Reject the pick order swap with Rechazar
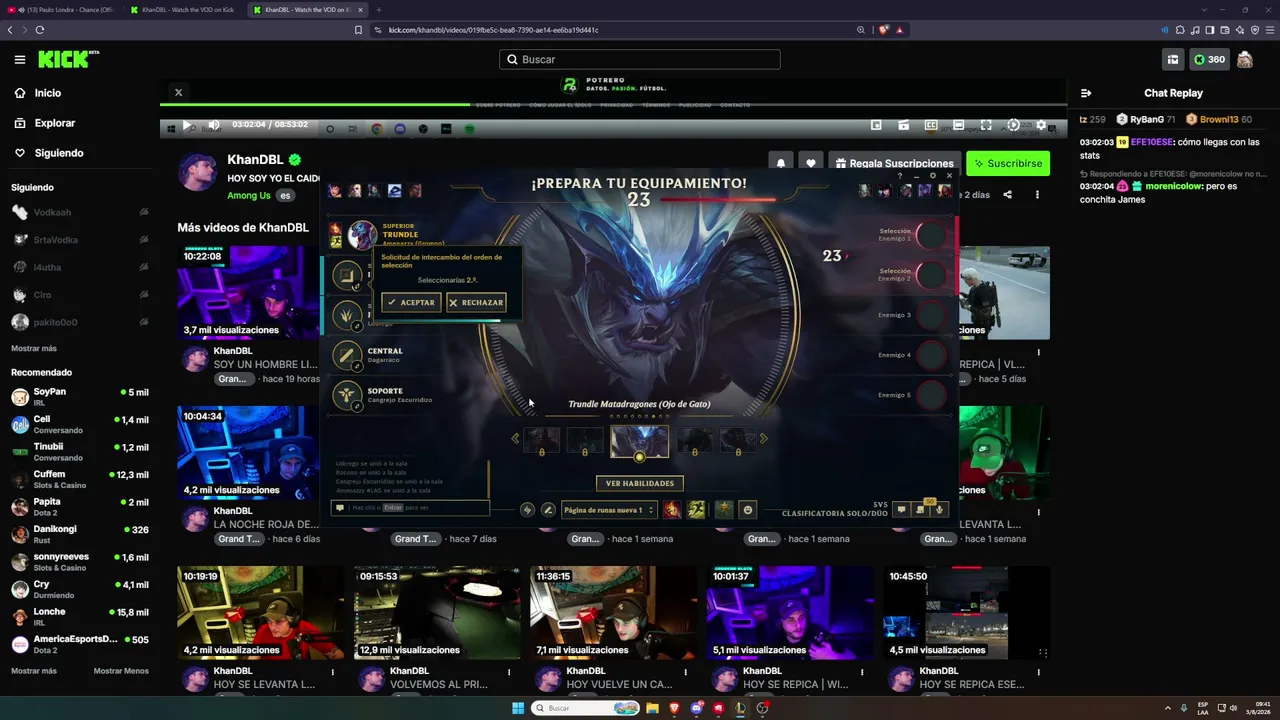The image size is (1280, 720). coord(476,302)
